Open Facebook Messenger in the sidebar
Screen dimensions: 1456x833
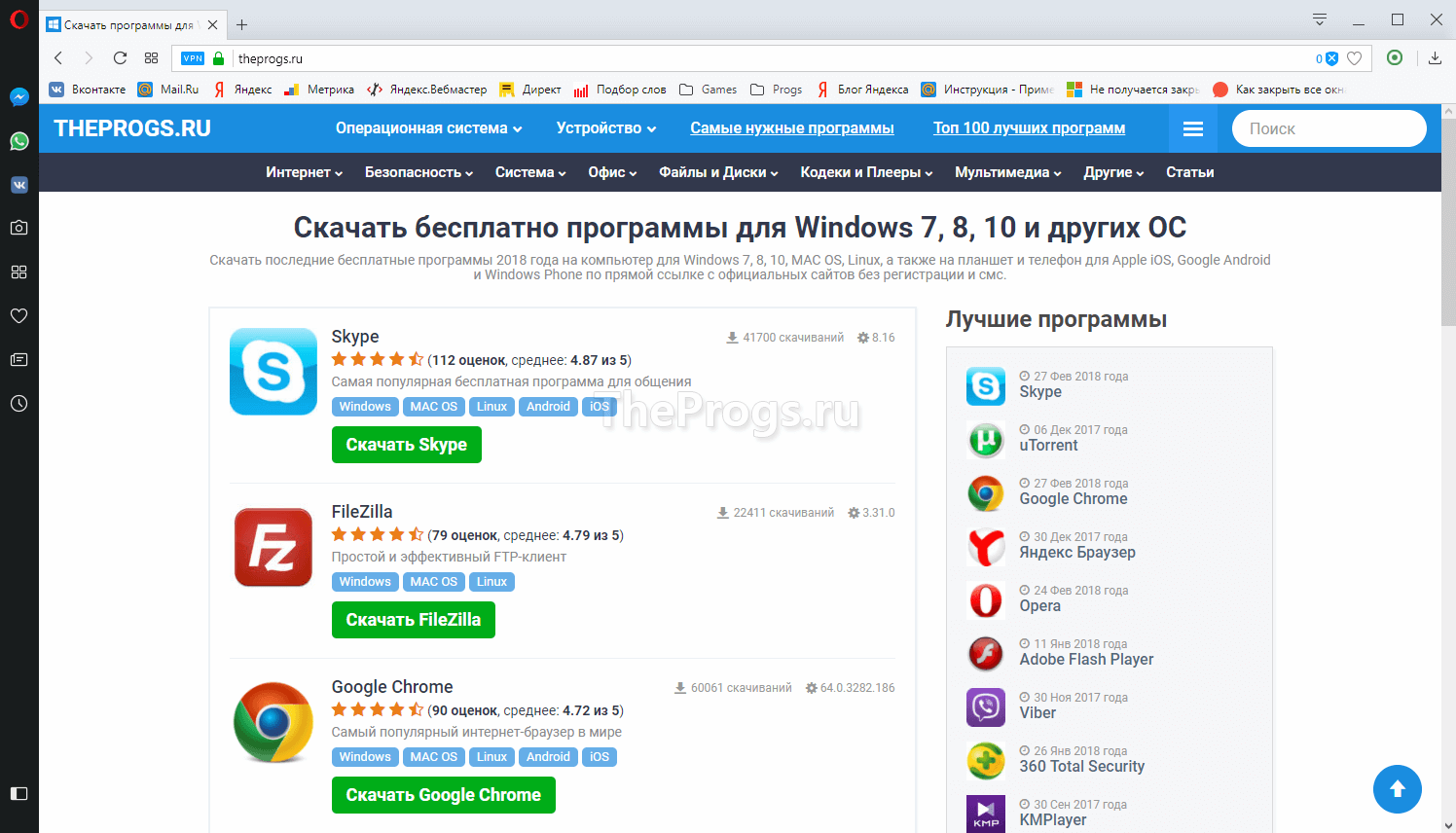click(18, 97)
